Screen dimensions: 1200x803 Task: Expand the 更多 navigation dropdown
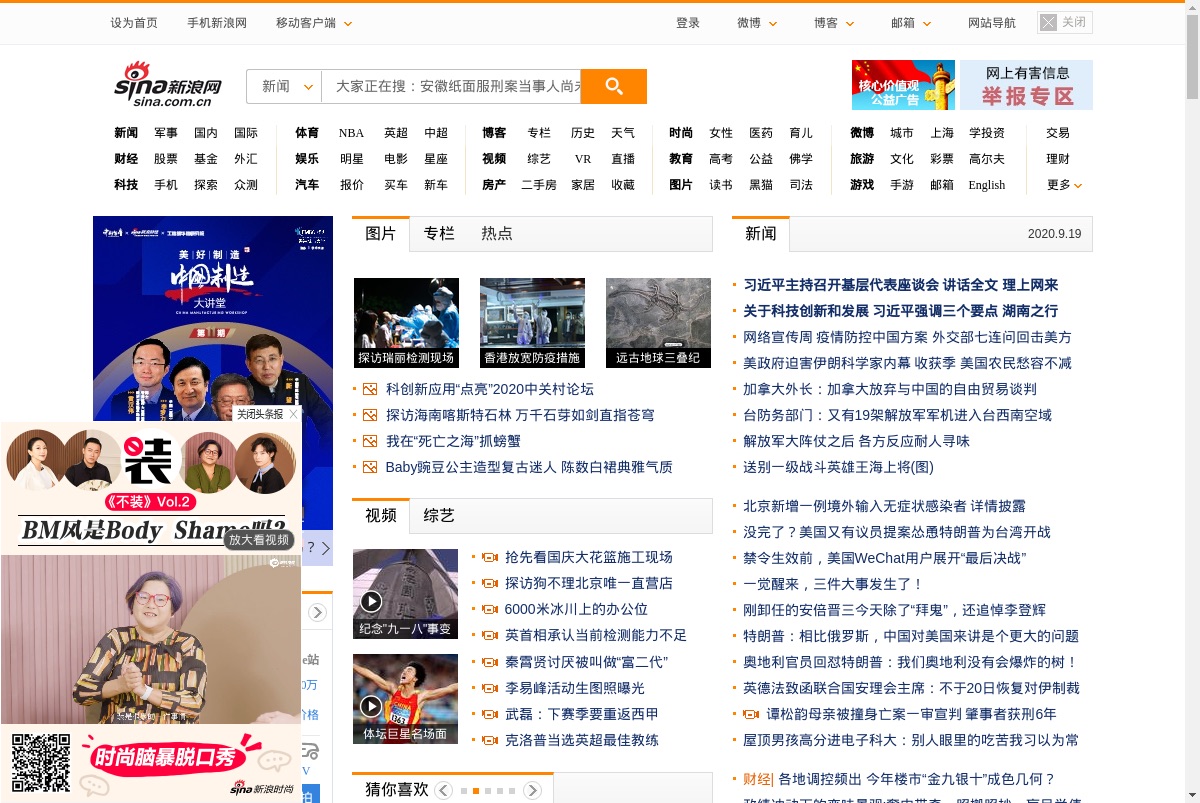click(x=1065, y=185)
